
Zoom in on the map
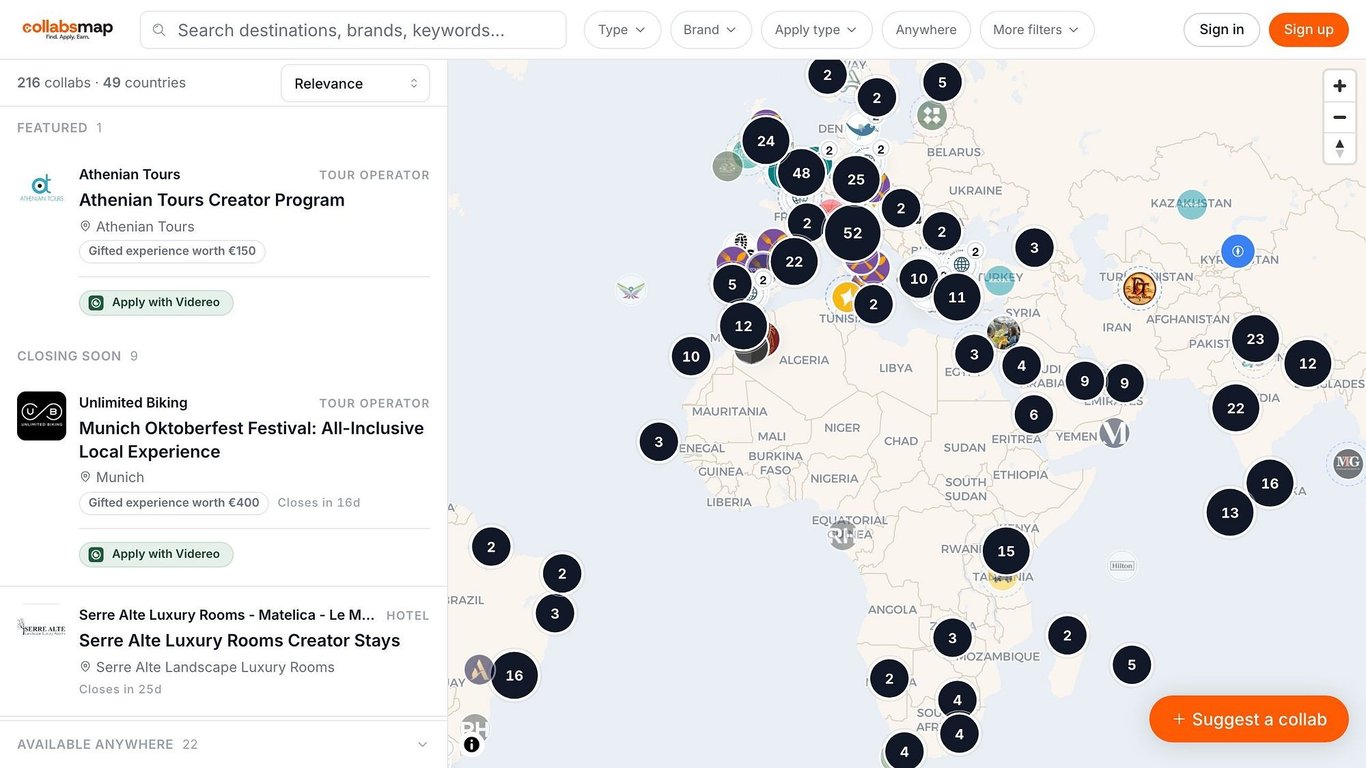[x=1339, y=86]
